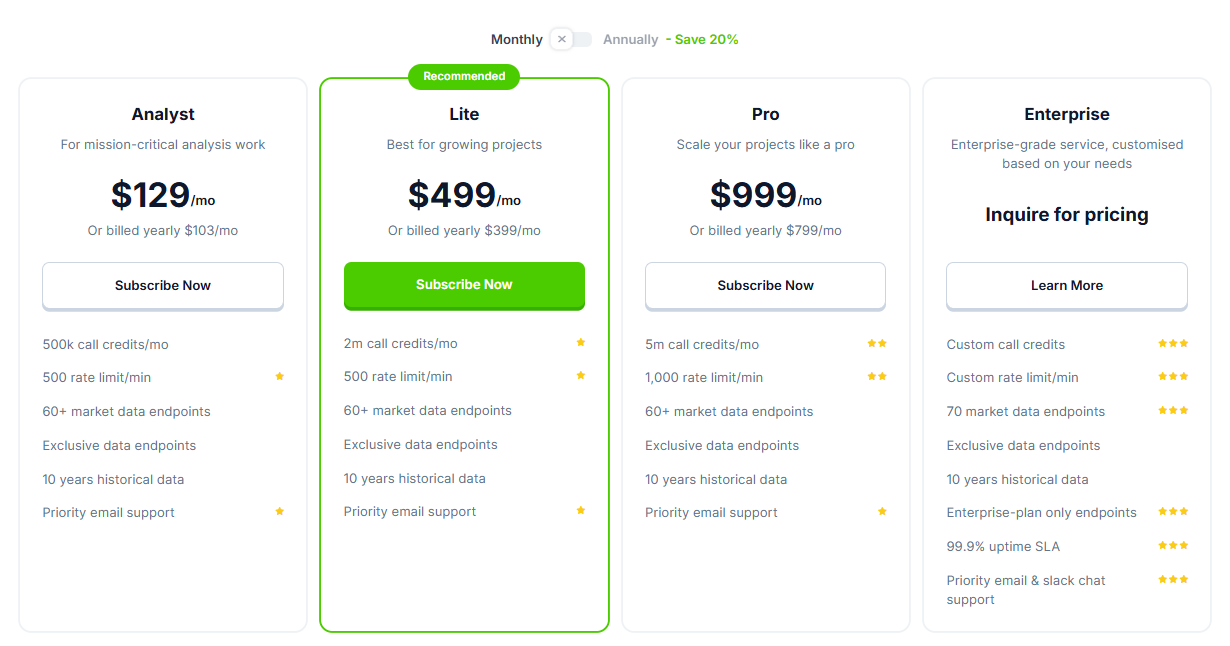Click triple-star icon beside Enterprise custom call credits
This screenshot has height=646, width=1230.
1173,344
